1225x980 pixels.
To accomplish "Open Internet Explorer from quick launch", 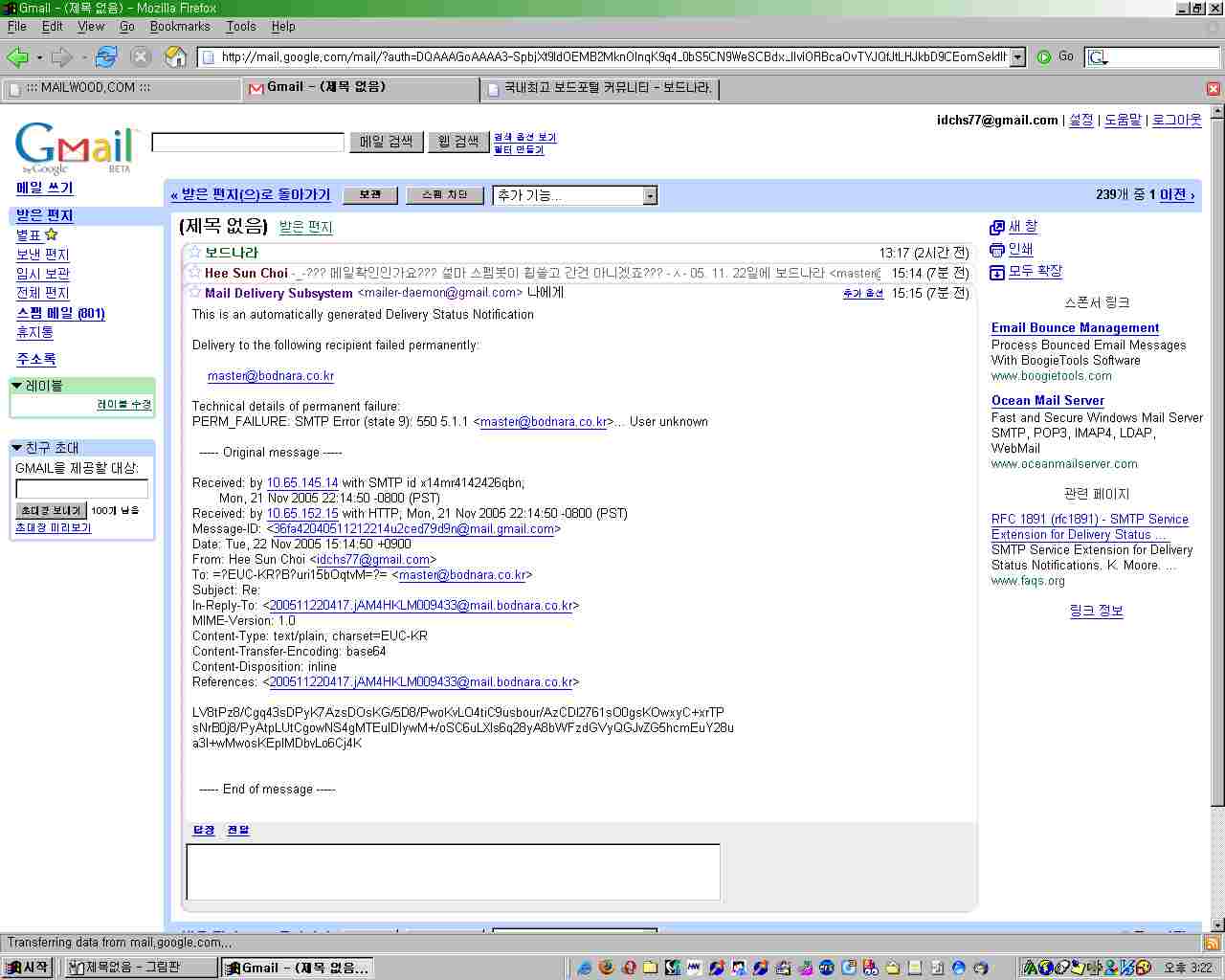I will coord(584,968).
